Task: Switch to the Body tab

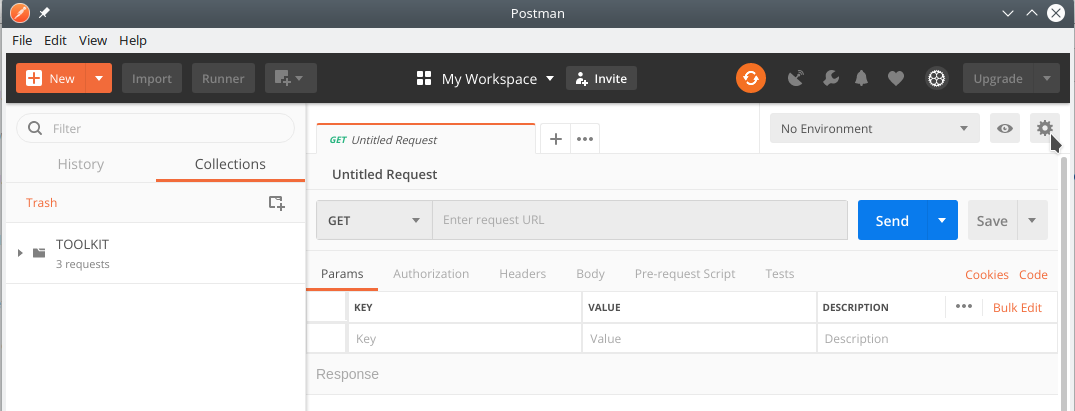Action: tap(590, 274)
